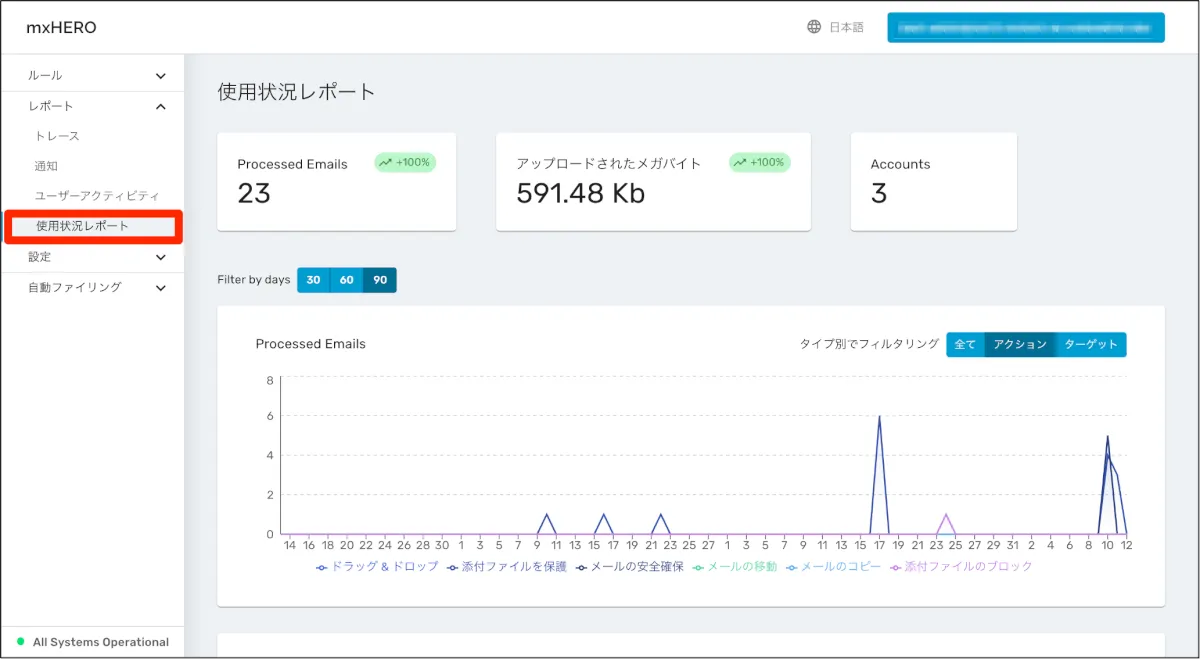Open the トレース report page
Viewport: 1200px width, 659px height.
[x=57, y=136]
